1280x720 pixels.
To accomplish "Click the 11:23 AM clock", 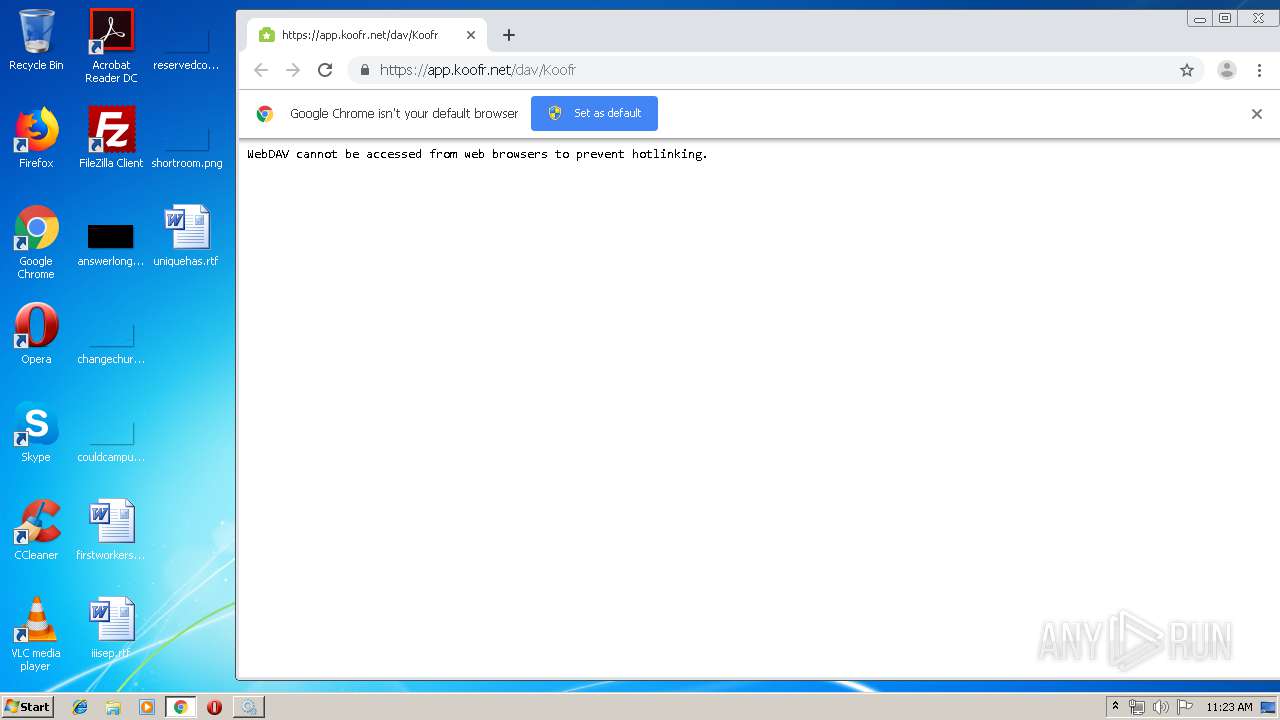I will click(x=1229, y=707).
